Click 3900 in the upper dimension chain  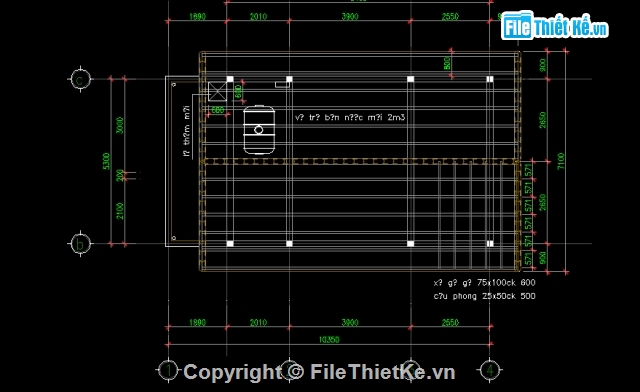[x=350, y=16]
